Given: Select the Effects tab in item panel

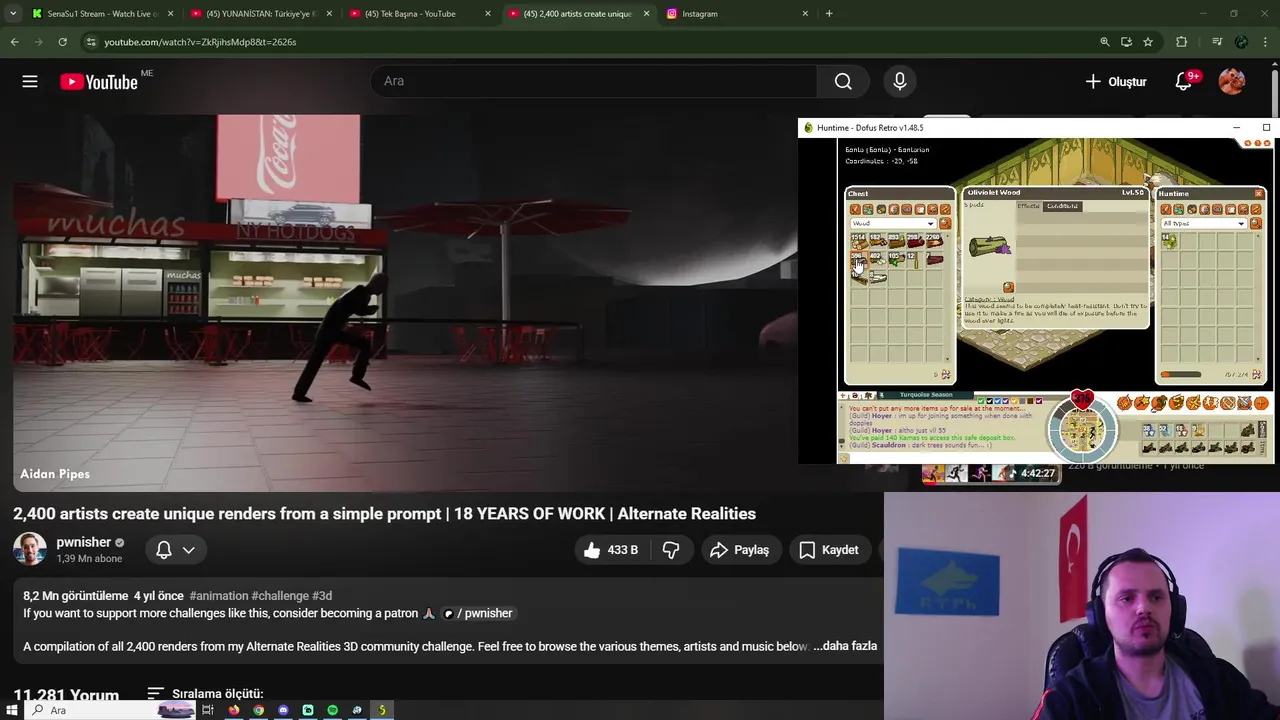Looking at the screenshot, I should coord(1029,206).
